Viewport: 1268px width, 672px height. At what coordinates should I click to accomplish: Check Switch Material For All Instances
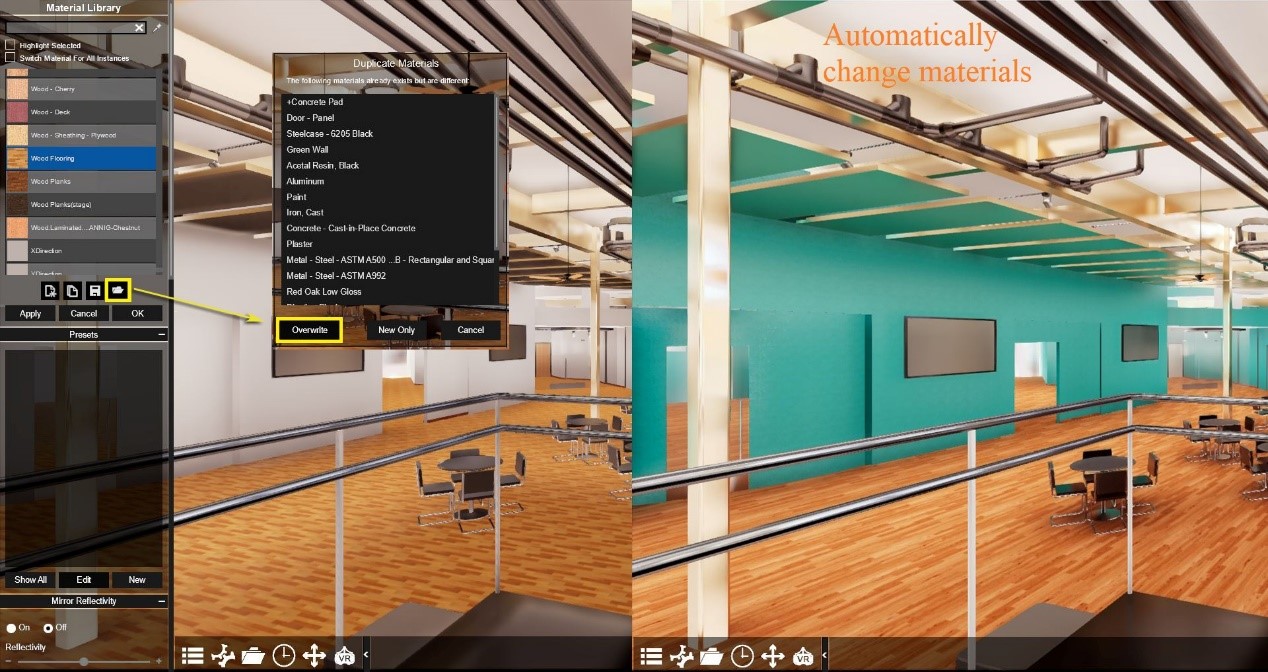pyautogui.click(x=10, y=57)
